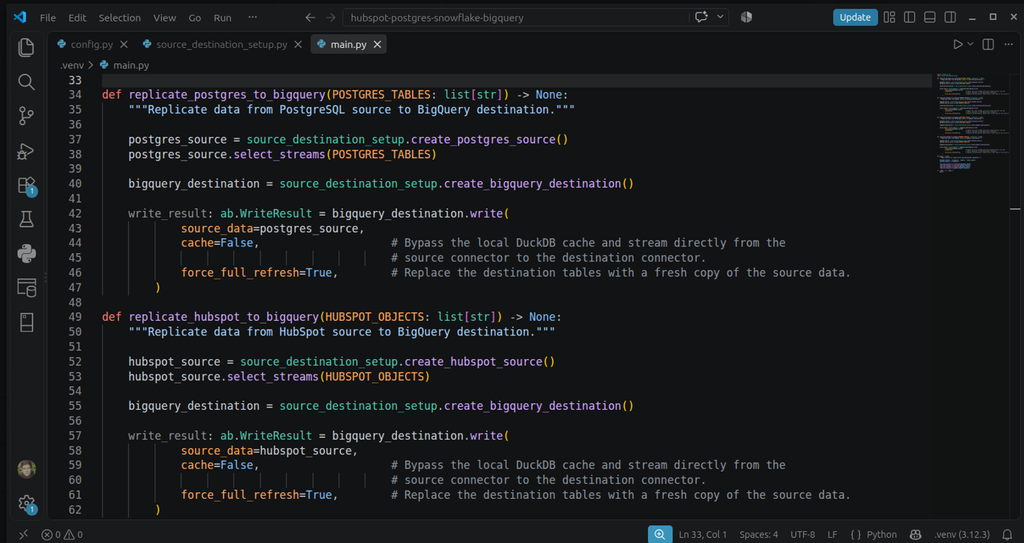The image size is (1024, 543).
Task: Click the errors and warnings counter
Action: (62, 535)
